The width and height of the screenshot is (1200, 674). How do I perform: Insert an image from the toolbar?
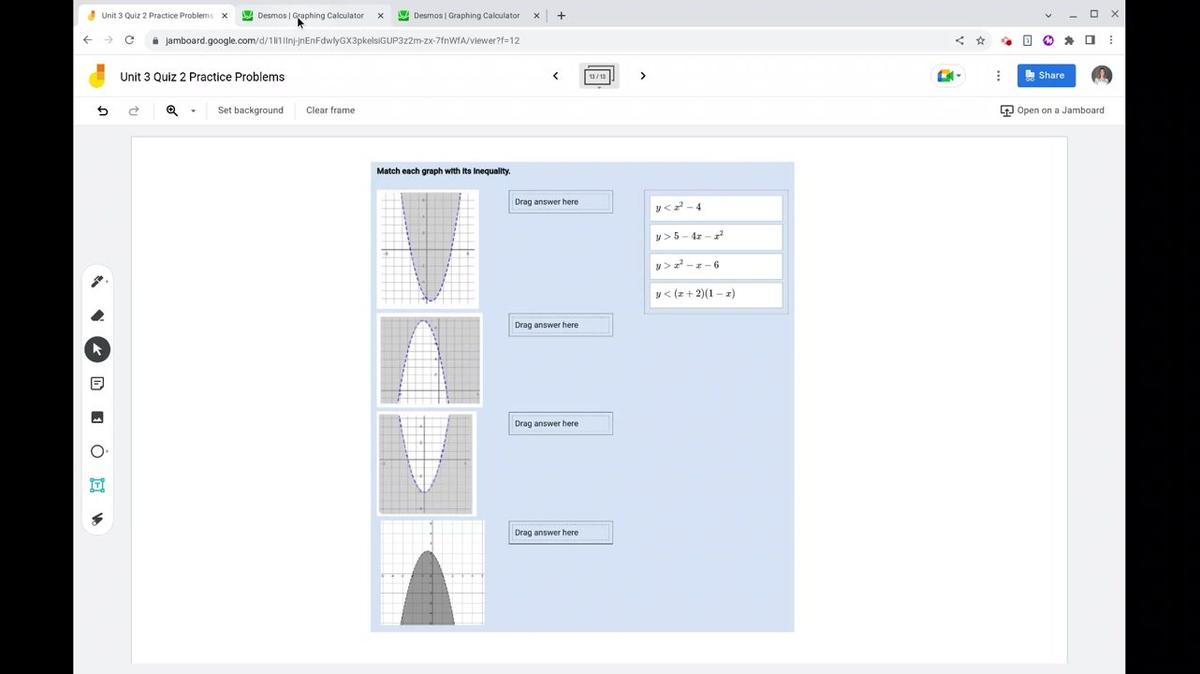pos(97,417)
